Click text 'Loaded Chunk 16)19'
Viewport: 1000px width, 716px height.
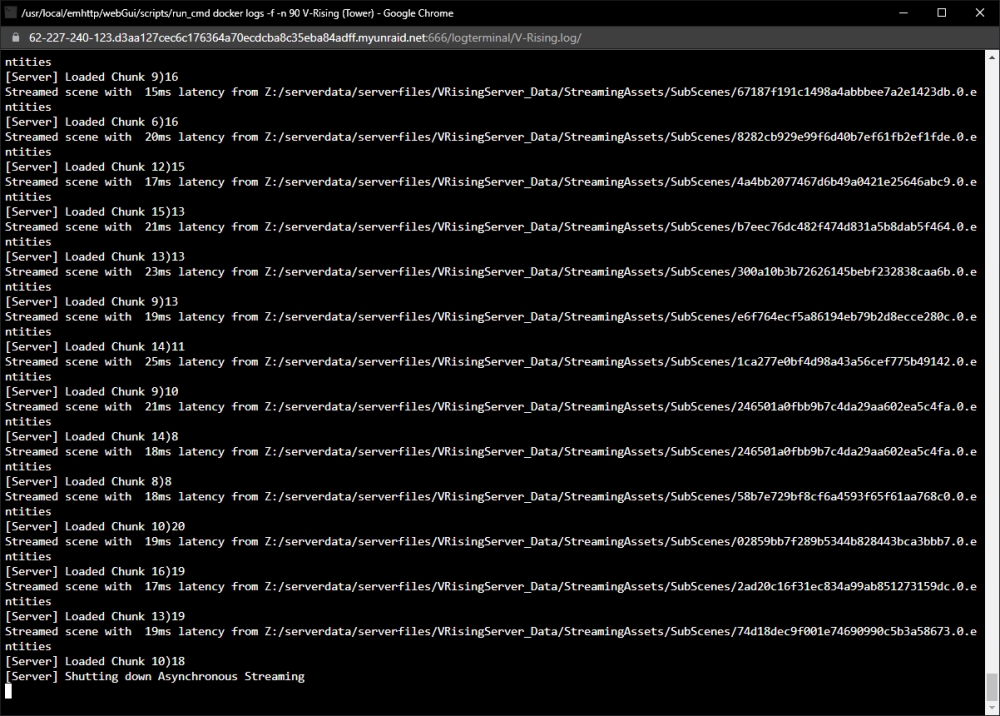point(125,571)
